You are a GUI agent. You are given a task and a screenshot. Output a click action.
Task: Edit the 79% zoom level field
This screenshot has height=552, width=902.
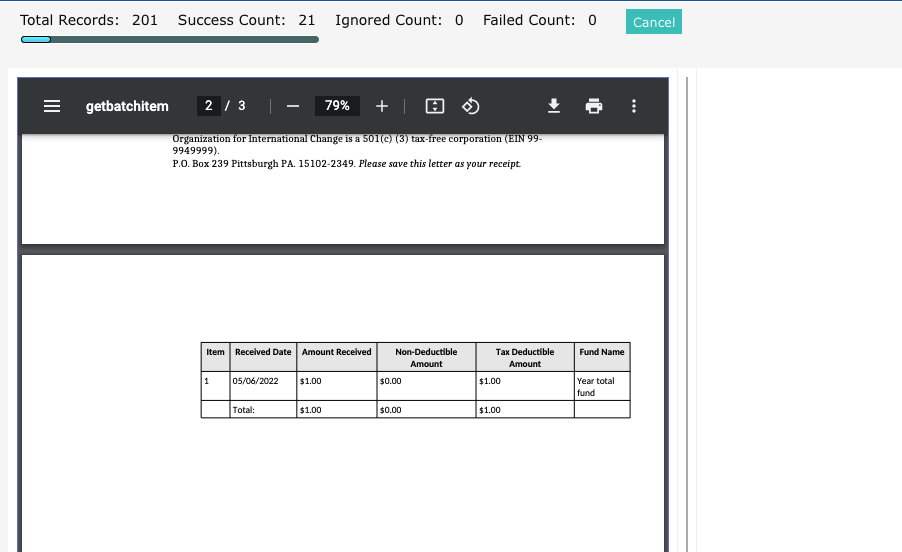pyautogui.click(x=337, y=106)
